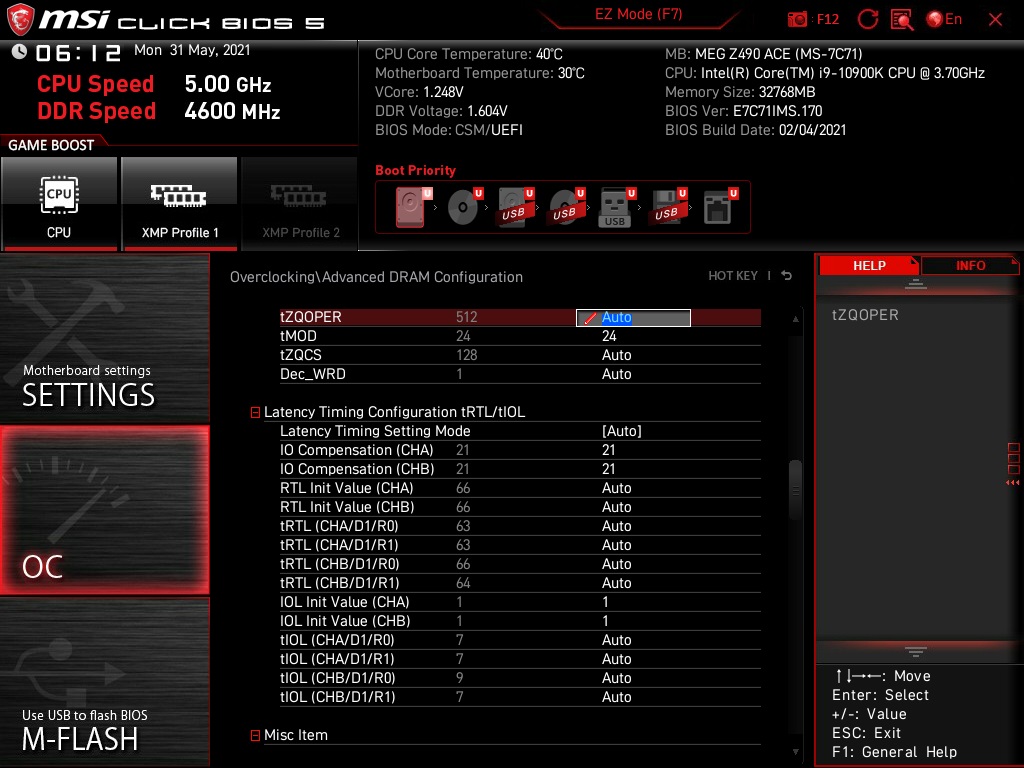Click the settings list scroll down arrow
This screenshot has width=1024, height=768.
[795, 752]
